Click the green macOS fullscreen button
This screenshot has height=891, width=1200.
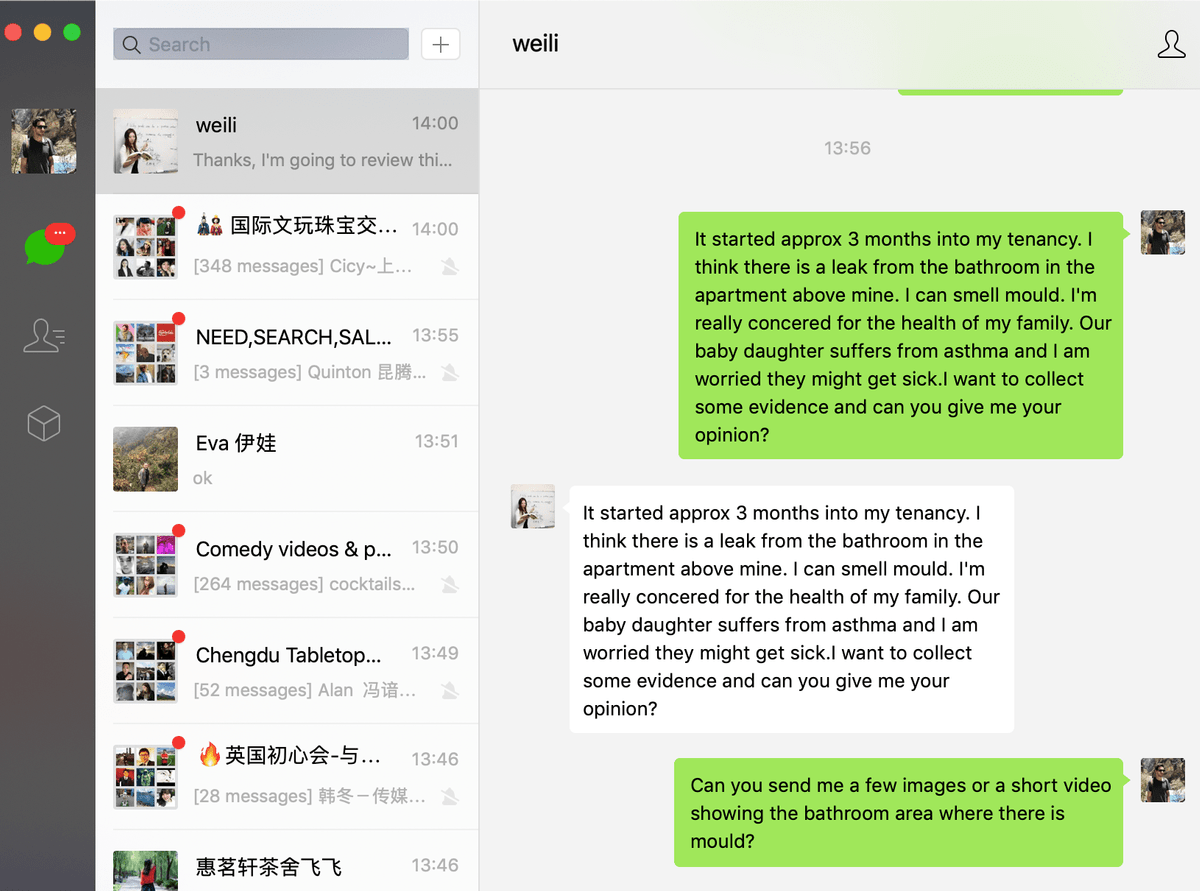point(72,32)
